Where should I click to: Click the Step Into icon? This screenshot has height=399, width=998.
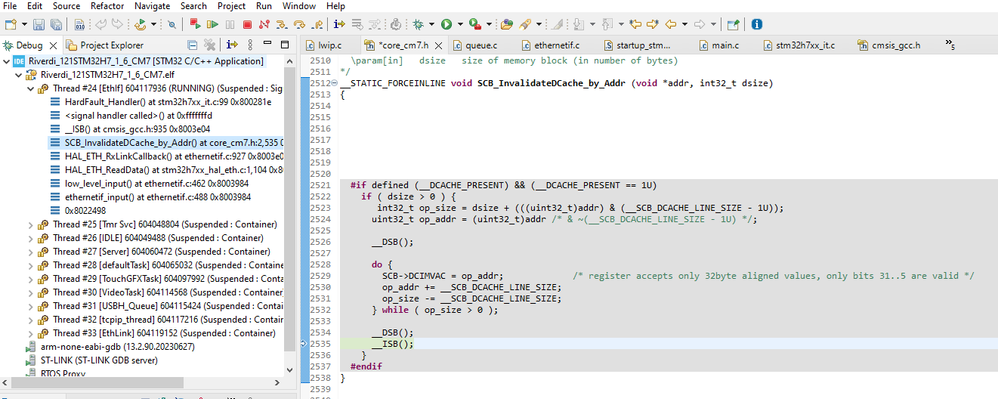[x=281, y=24]
